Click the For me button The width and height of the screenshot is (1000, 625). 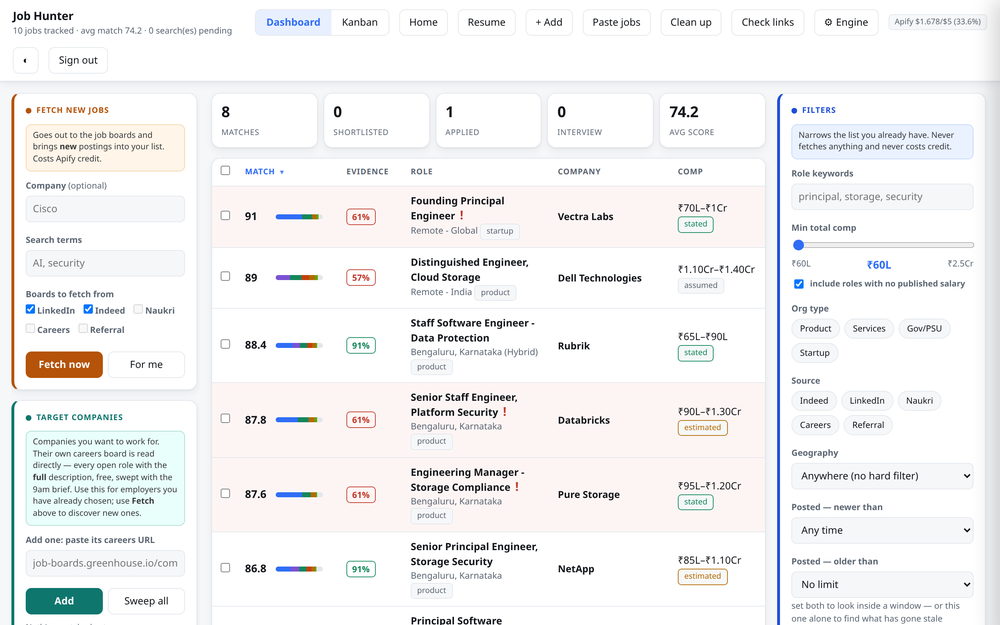(x=146, y=364)
